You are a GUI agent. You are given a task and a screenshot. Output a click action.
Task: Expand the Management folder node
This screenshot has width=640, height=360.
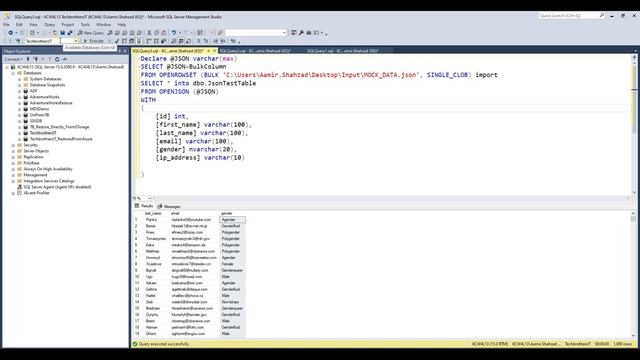(13, 175)
